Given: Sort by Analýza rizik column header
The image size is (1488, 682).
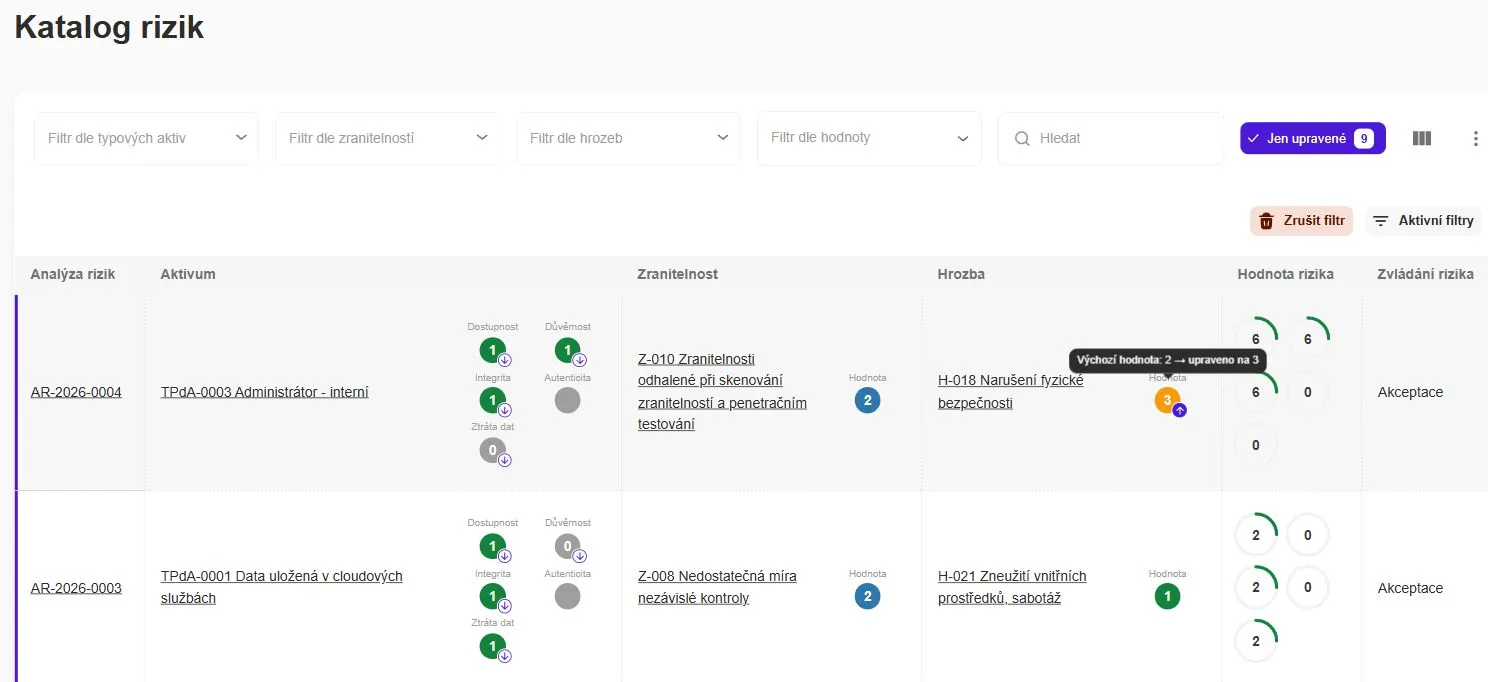Looking at the screenshot, I should pyautogui.click(x=73, y=274).
